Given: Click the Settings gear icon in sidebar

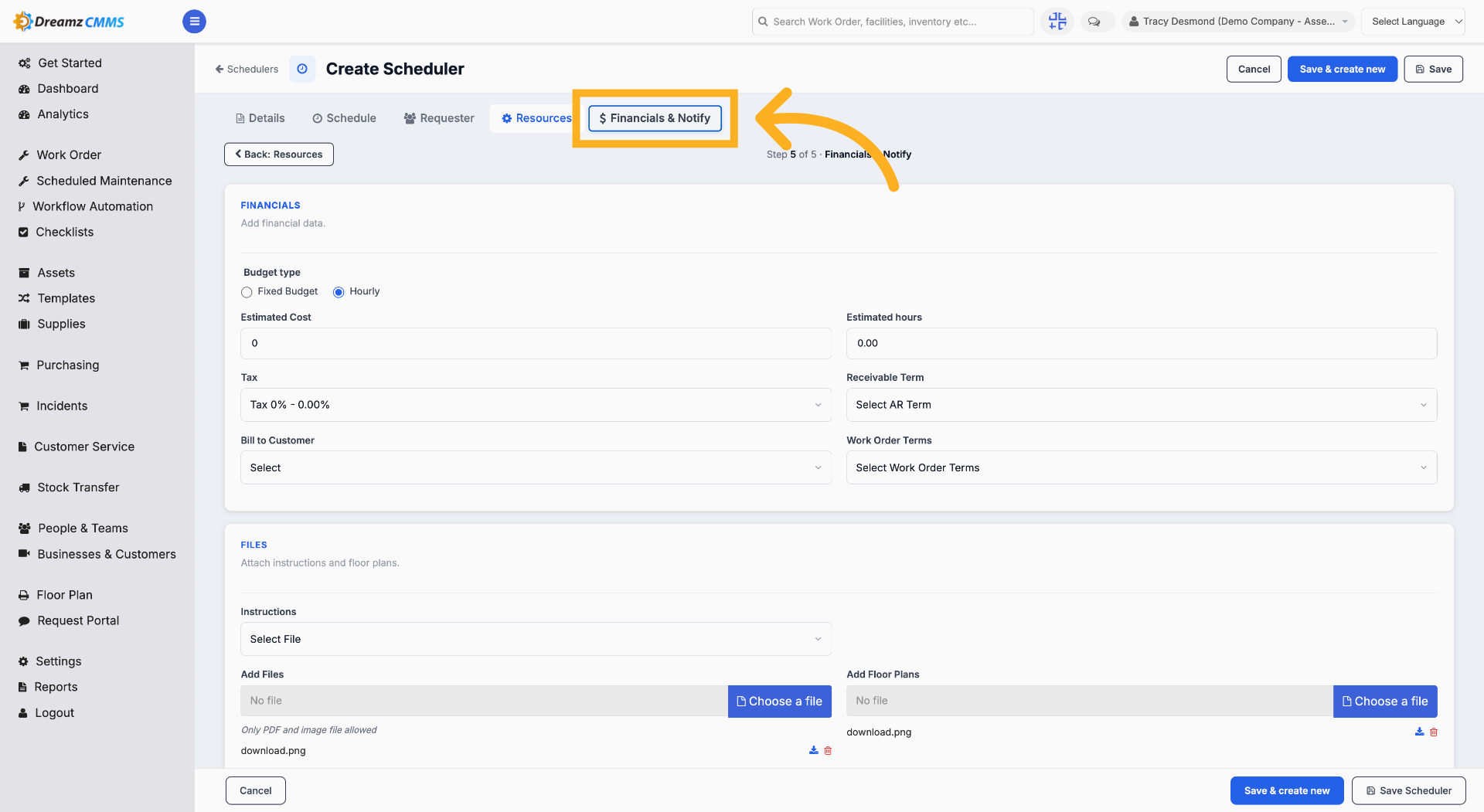Looking at the screenshot, I should [23, 661].
